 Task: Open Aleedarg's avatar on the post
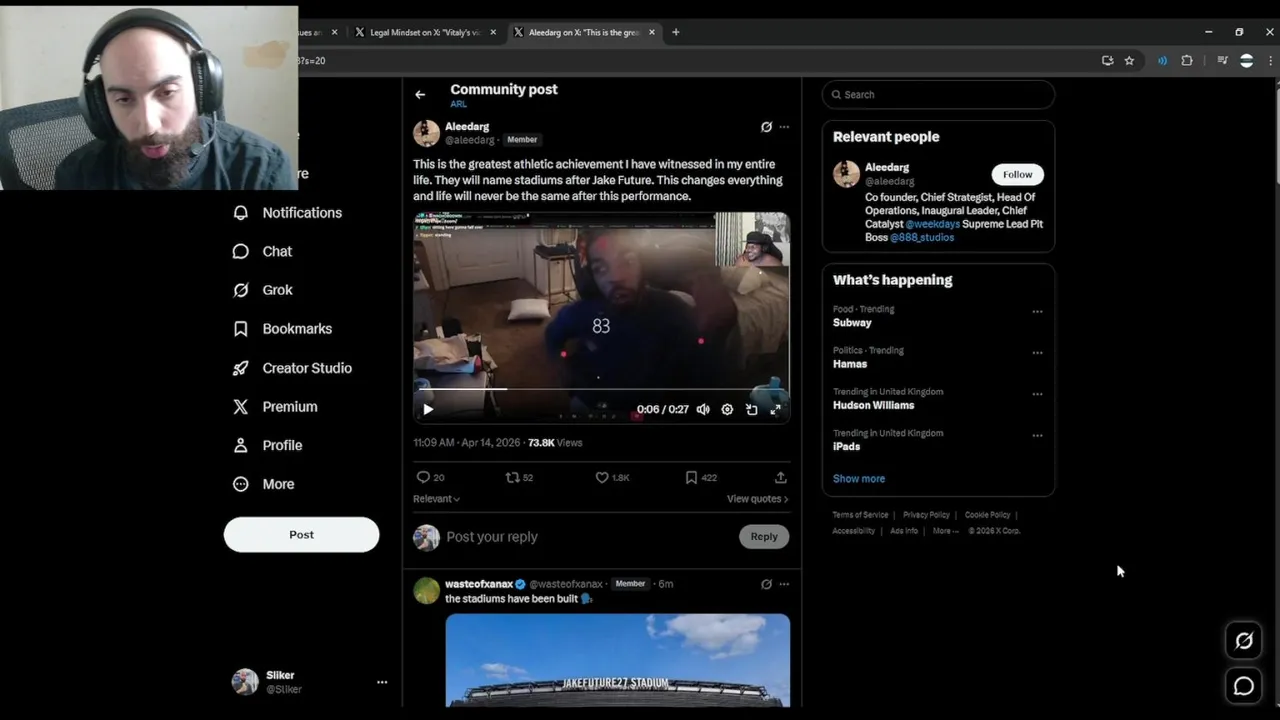tap(427, 133)
